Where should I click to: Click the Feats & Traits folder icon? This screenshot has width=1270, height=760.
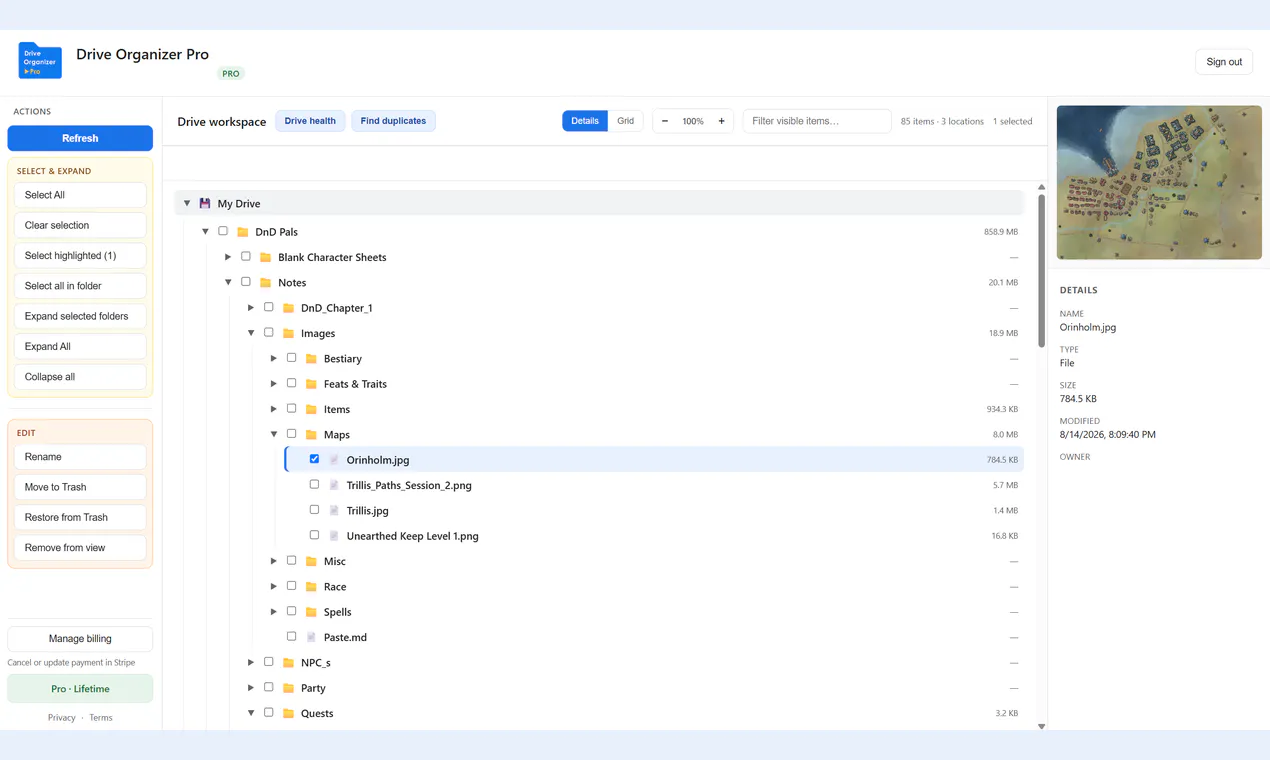click(311, 384)
